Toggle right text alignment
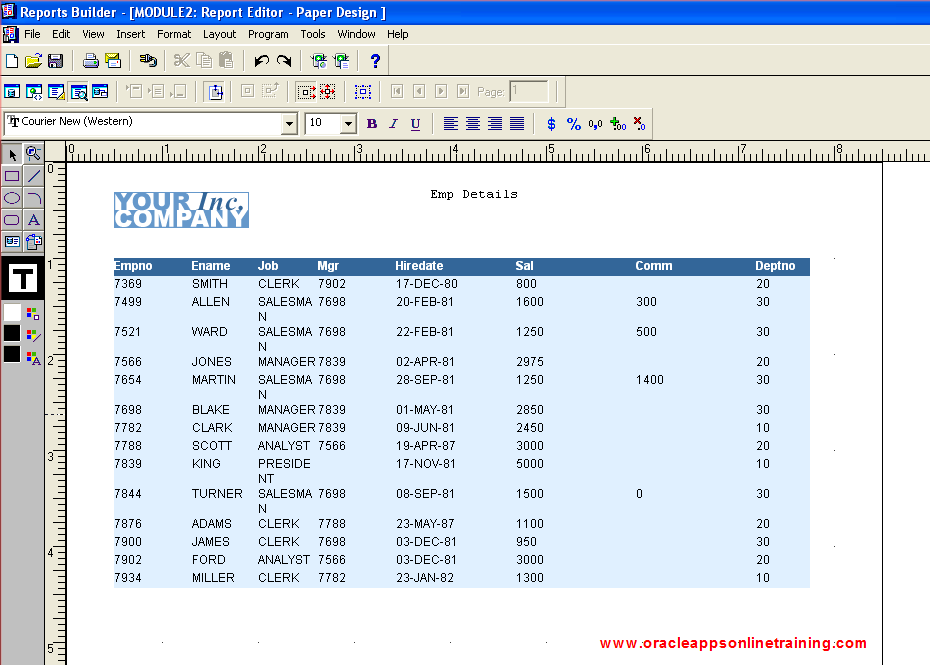 coord(495,123)
